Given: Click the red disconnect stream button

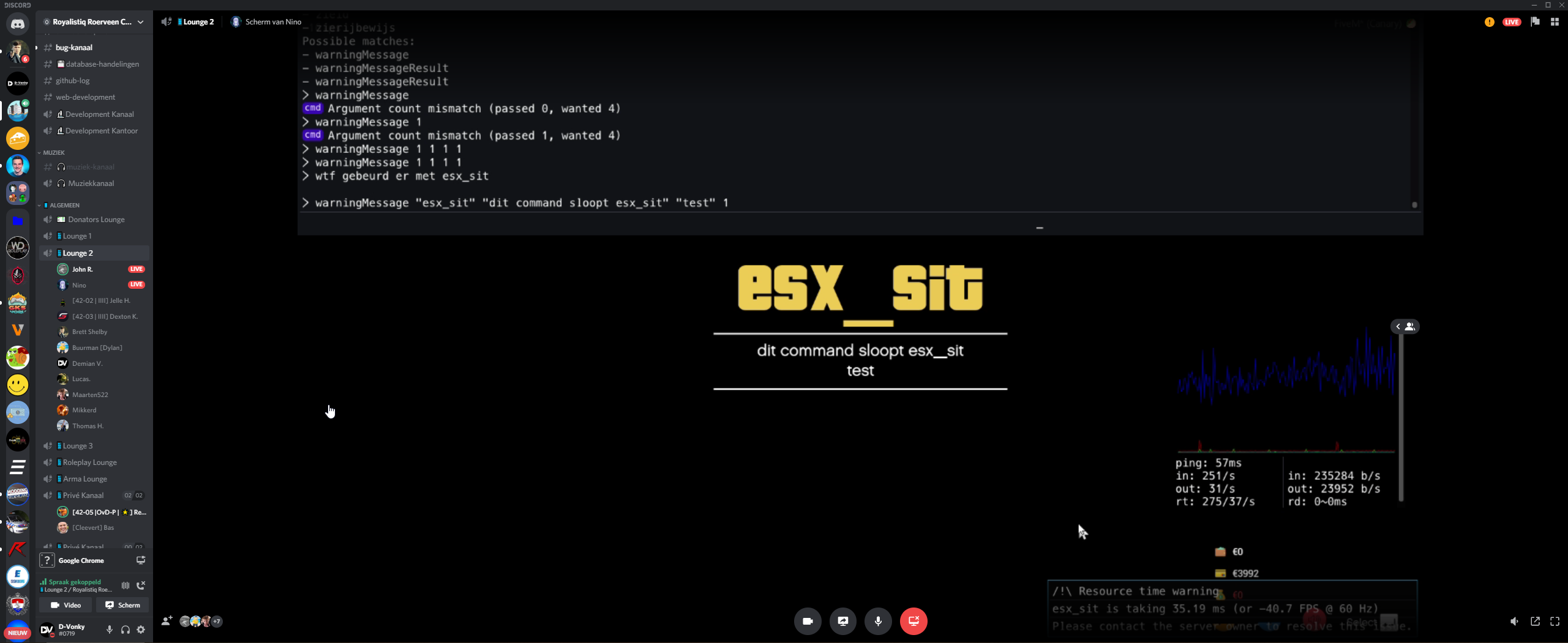Looking at the screenshot, I should [x=913, y=621].
